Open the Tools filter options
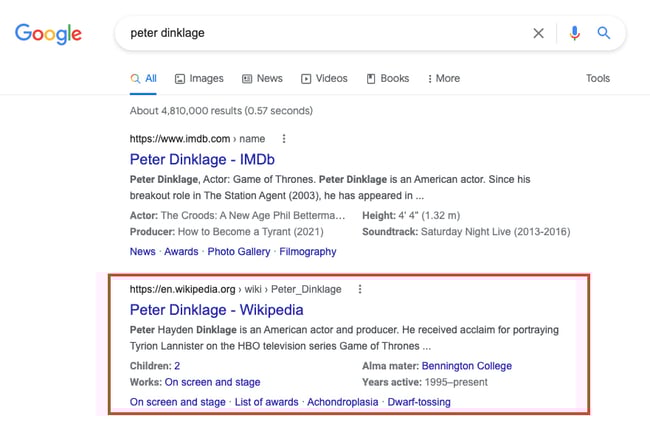Screen dimensions: 650x424 coord(598,78)
